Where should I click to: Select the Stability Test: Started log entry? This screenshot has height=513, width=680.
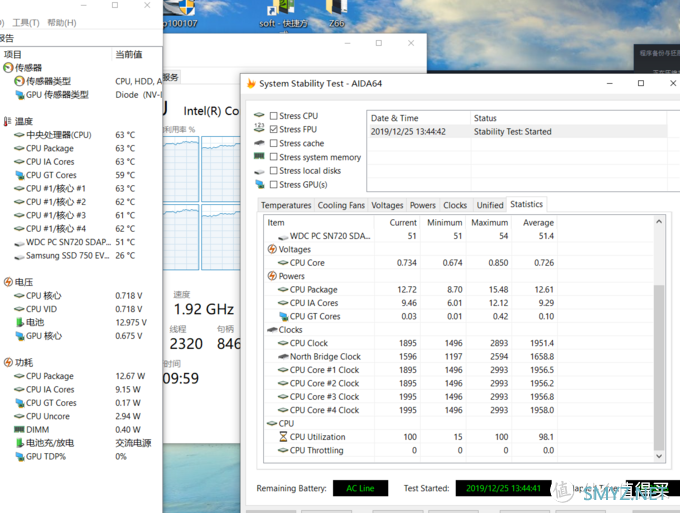point(517,131)
